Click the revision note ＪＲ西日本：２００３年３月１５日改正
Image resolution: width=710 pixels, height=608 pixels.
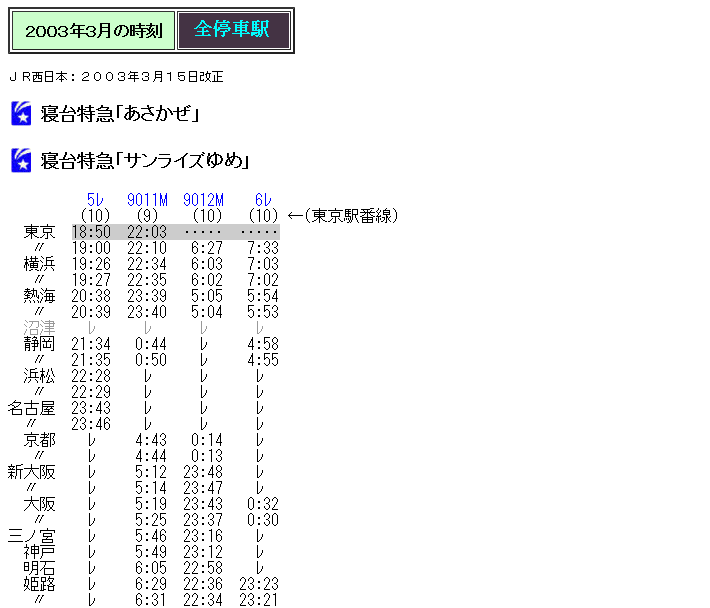(x=116, y=77)
